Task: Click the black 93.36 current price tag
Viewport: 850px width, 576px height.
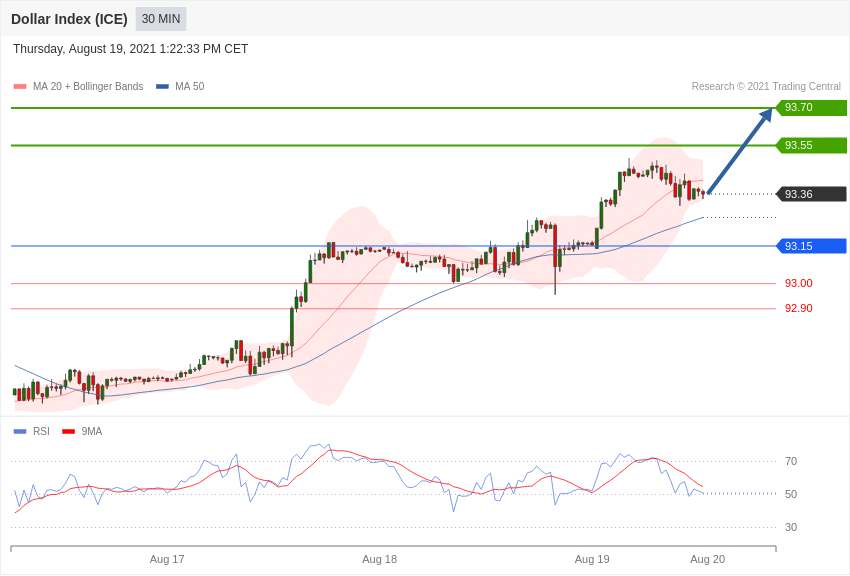Action: pos(812,194)
